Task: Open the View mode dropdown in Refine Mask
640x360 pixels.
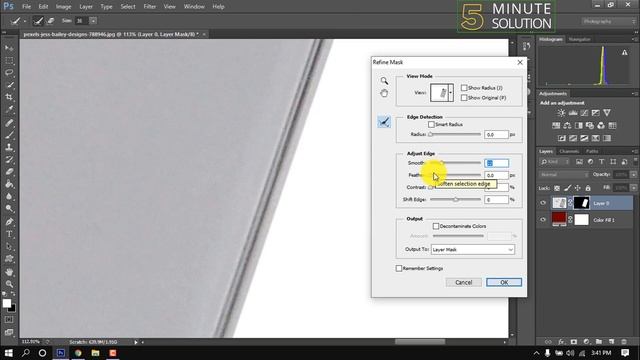Action: 451,93
